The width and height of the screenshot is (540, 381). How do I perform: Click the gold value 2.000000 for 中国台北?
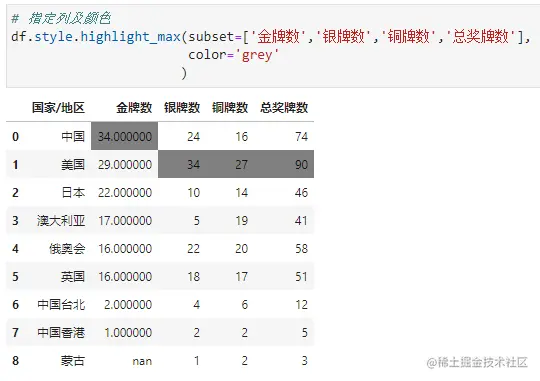pyautogui.click(x=128, y=305)
